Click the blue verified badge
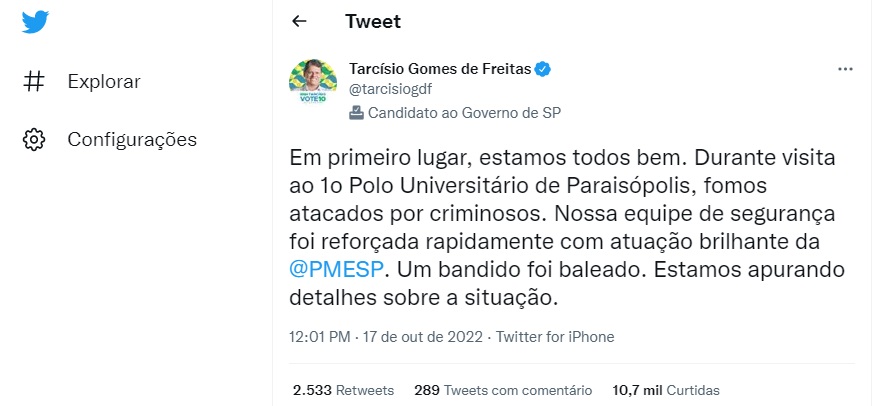893x406 pixels. click(542, 69)
